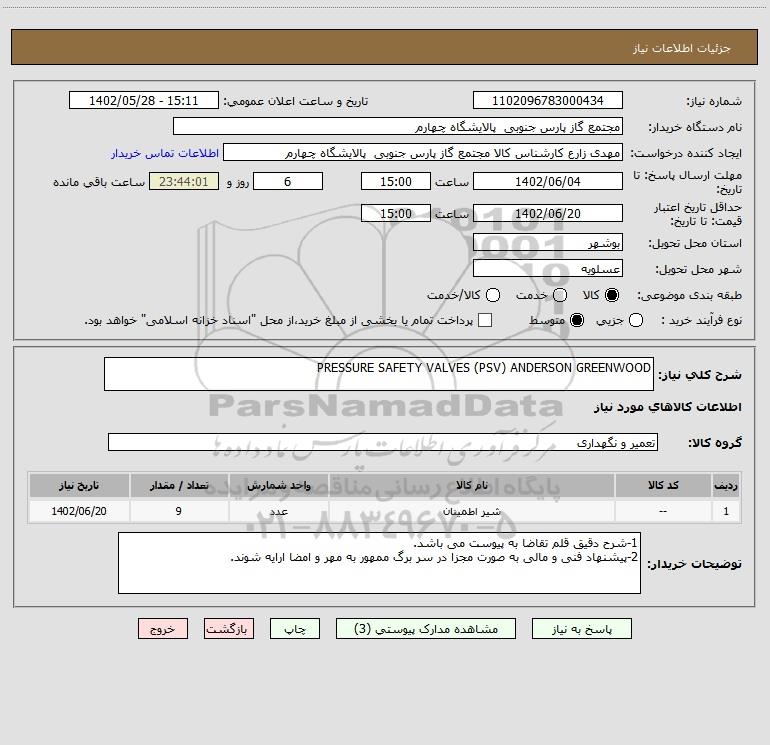Click the buyer notes text area
Image resolution: width=770 pixels, height=745 pixels.
click(379, 563)
